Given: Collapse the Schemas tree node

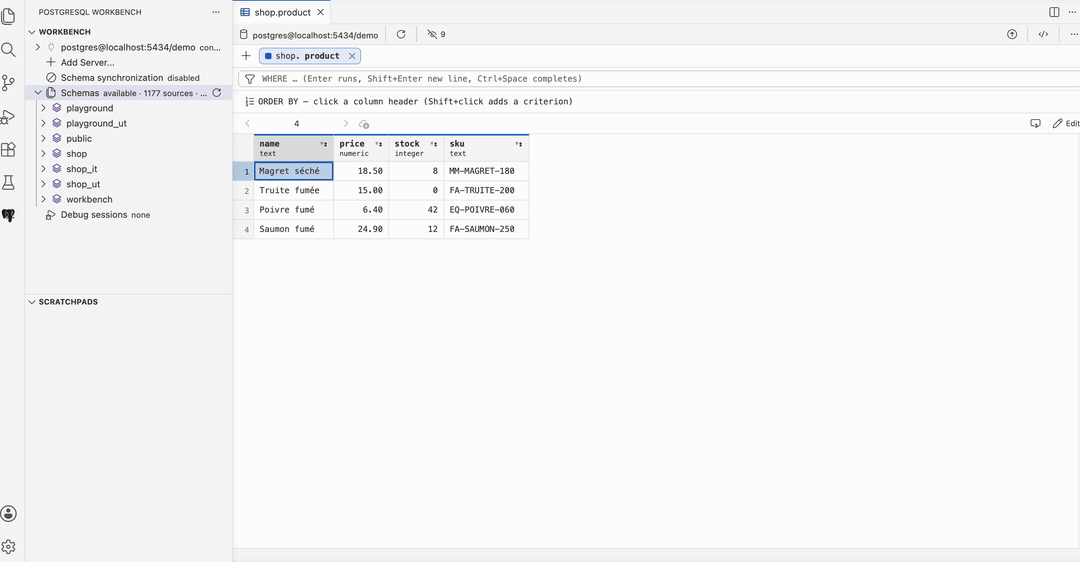Looking at the screenshot, I should [x=38, y=93].
